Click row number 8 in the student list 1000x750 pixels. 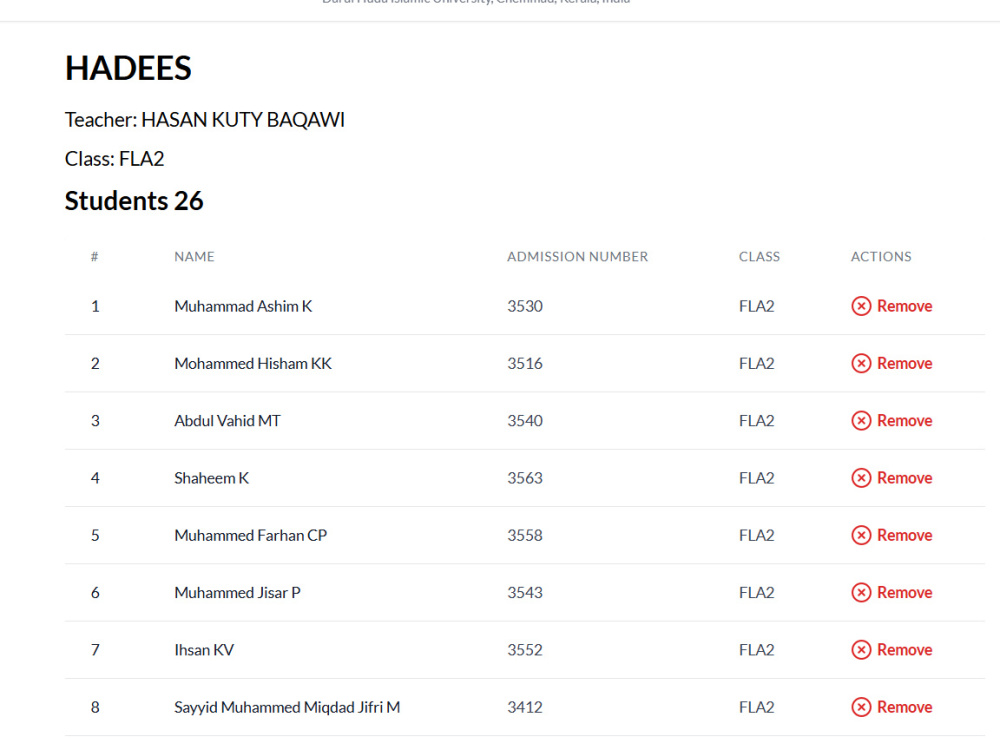[x=95, y=707]
